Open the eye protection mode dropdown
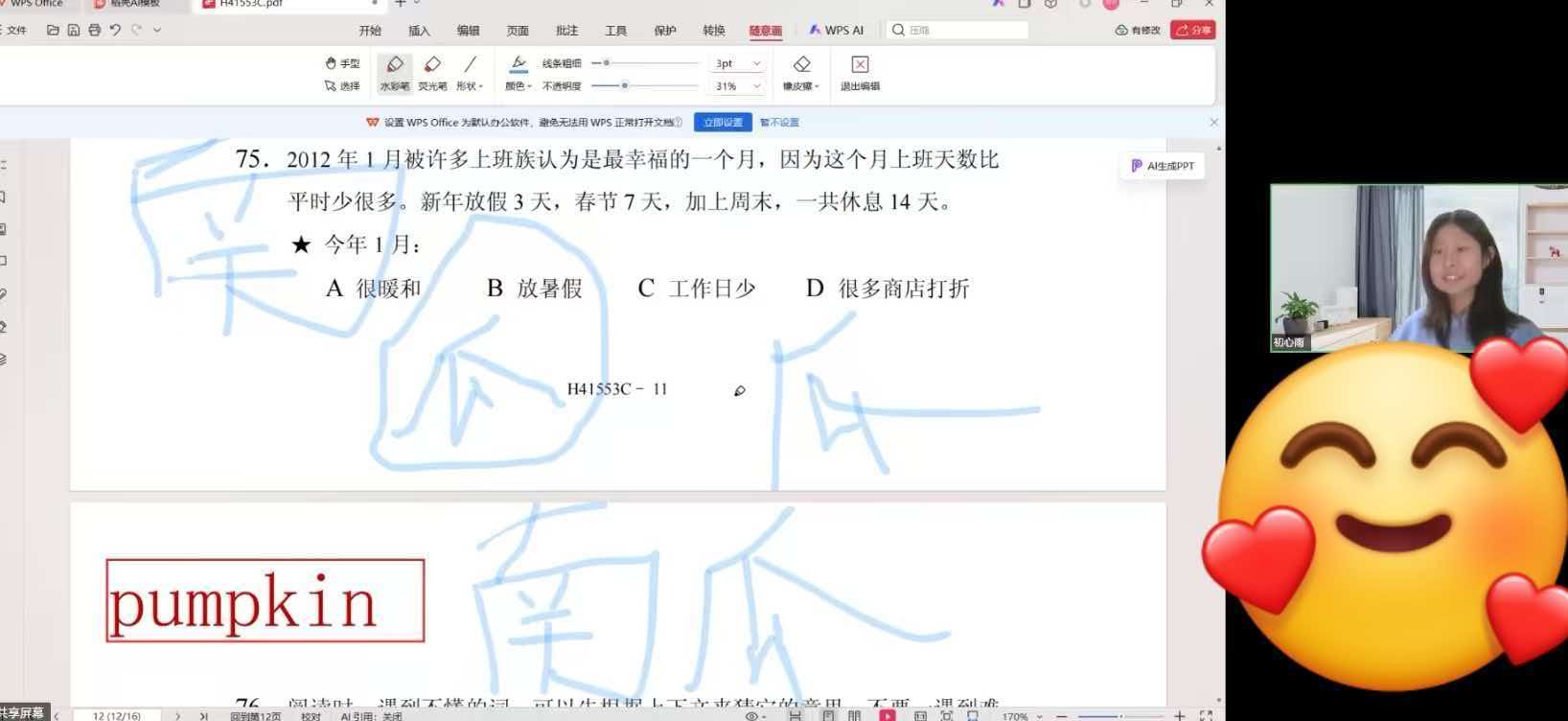This screenshot has width=1568, height=721. [x=756, y=715]
